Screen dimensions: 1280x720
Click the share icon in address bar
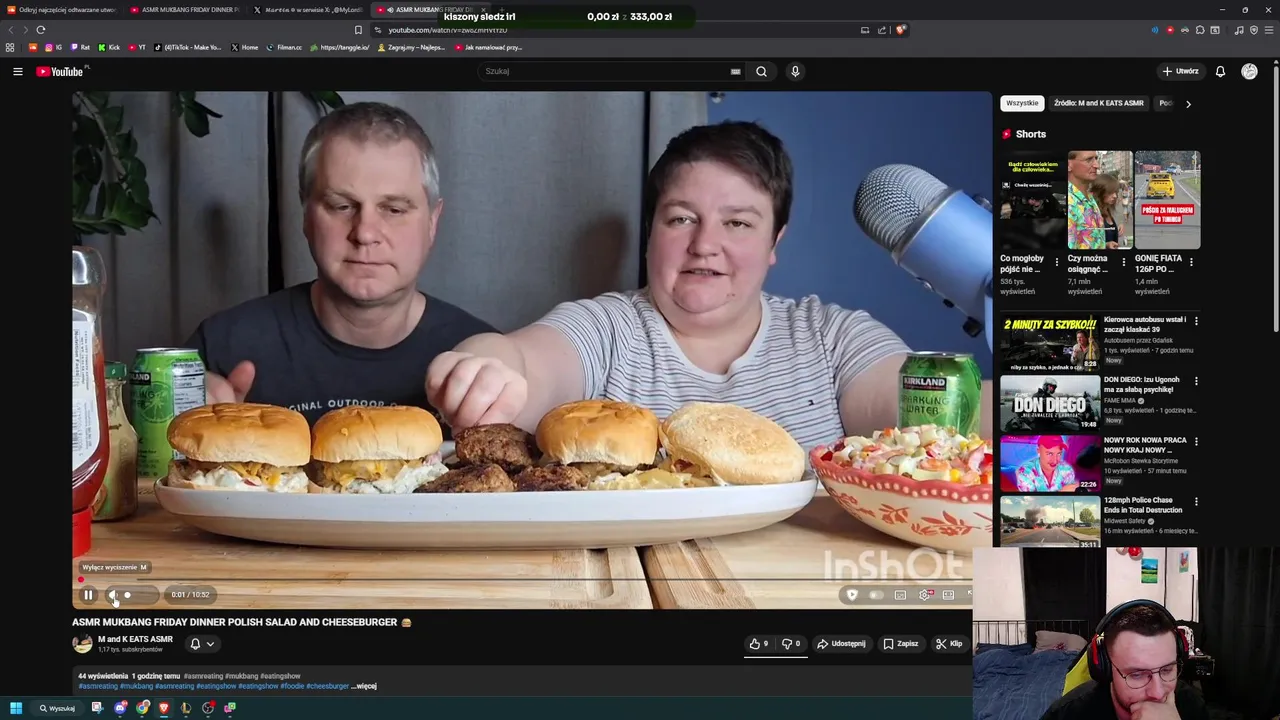click(882, 30)
